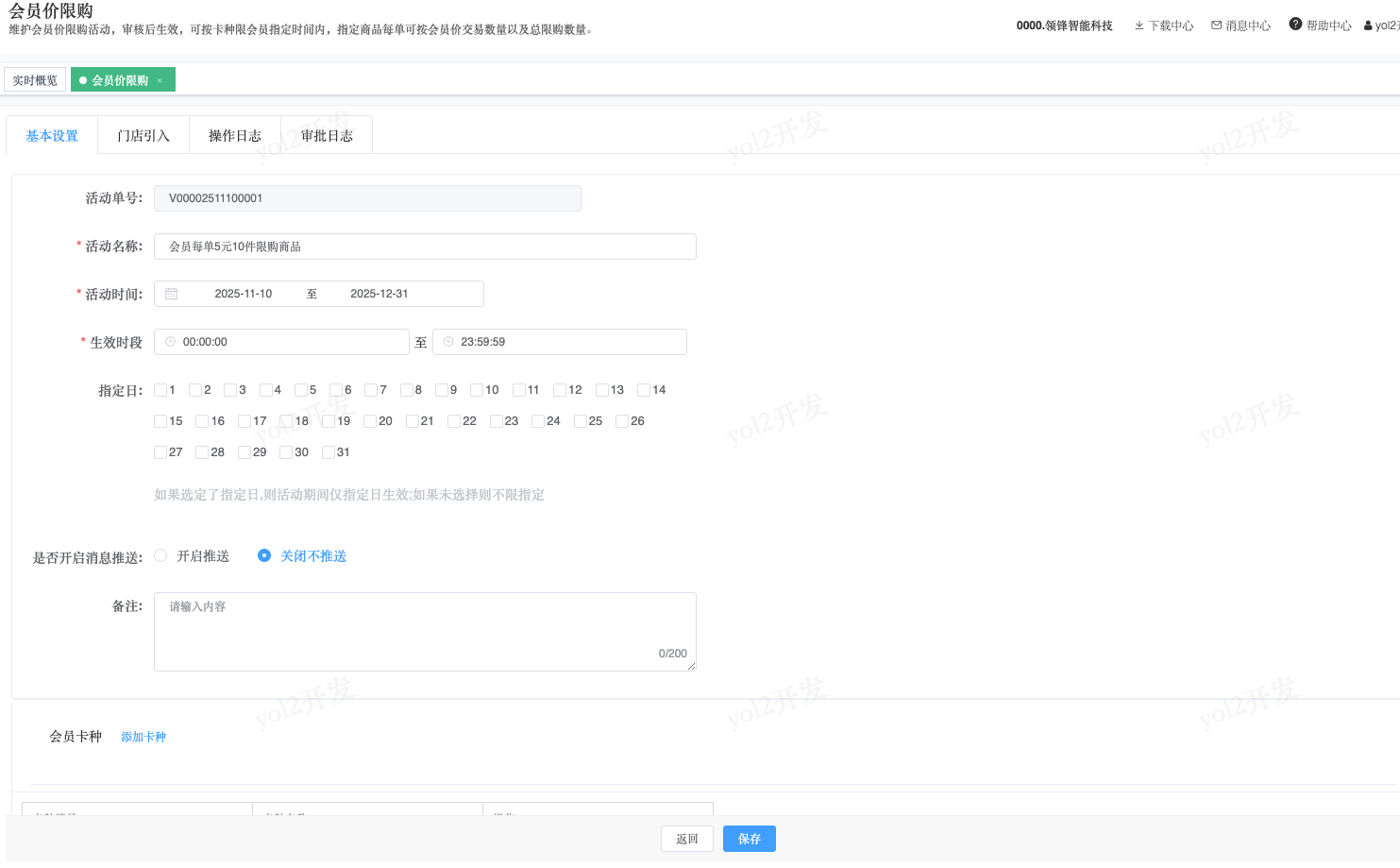Click the clock icon in start time field
The height and width of the screenshot is (868, 1400).
[171, 342]
